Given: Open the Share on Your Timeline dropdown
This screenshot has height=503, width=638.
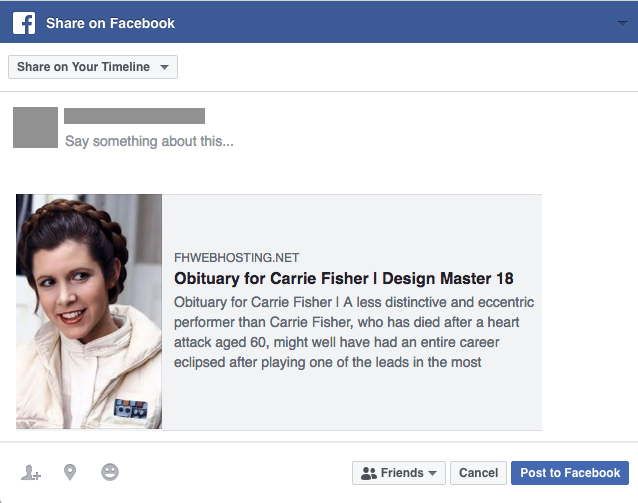Looking at the screenshot, I should pos(92,67).
